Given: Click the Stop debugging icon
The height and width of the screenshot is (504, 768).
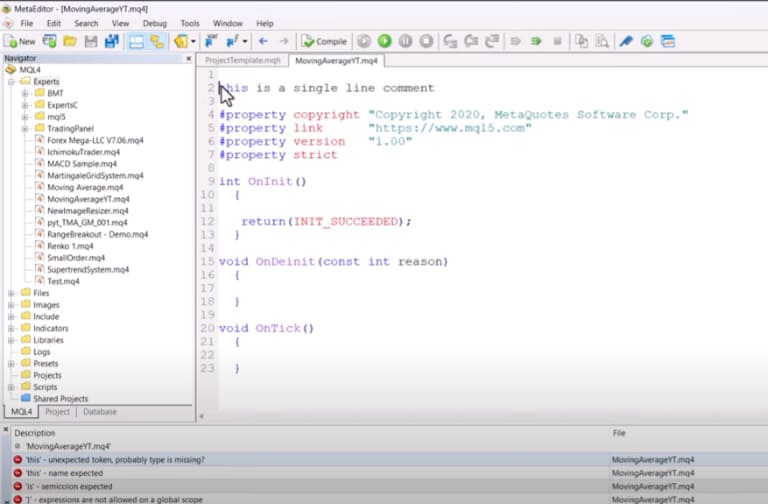Looking at the screenshot, I should point(427,42).
